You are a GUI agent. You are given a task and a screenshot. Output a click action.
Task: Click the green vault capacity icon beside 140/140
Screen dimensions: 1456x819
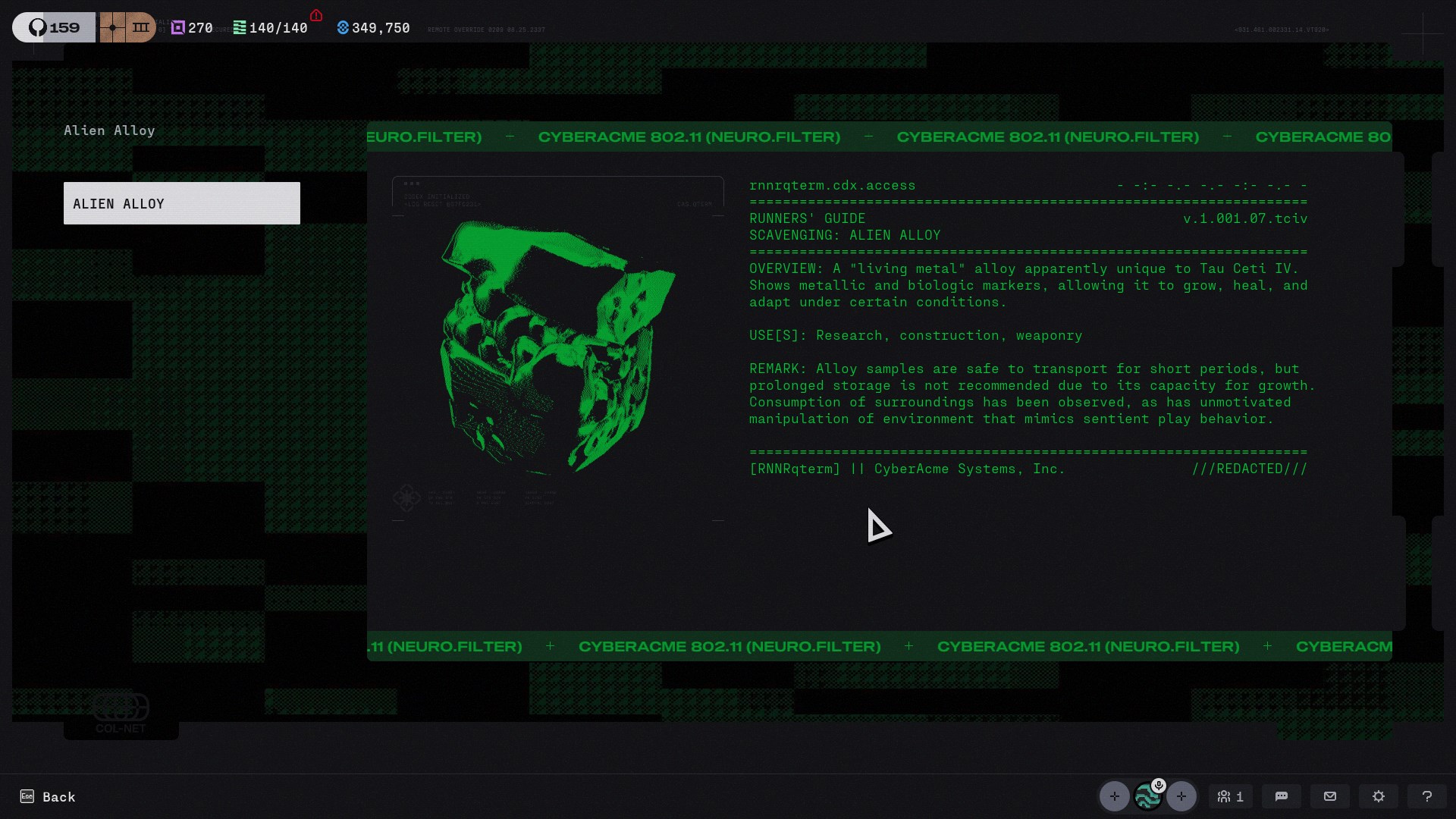tap(240, 27)
